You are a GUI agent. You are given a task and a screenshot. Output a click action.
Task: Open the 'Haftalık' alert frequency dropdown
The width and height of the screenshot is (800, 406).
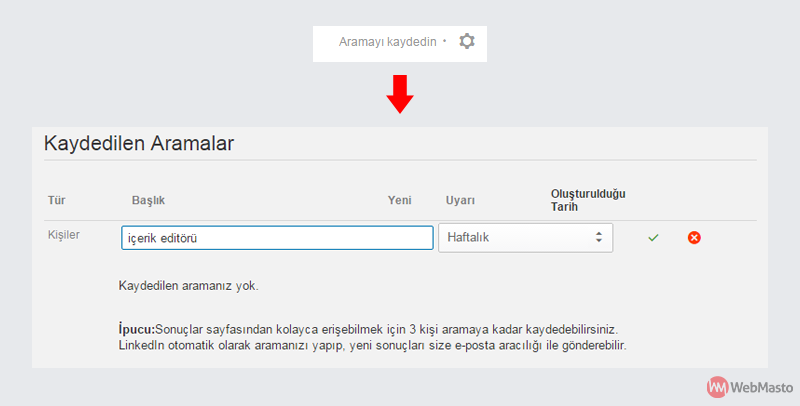tap(526, 238)
